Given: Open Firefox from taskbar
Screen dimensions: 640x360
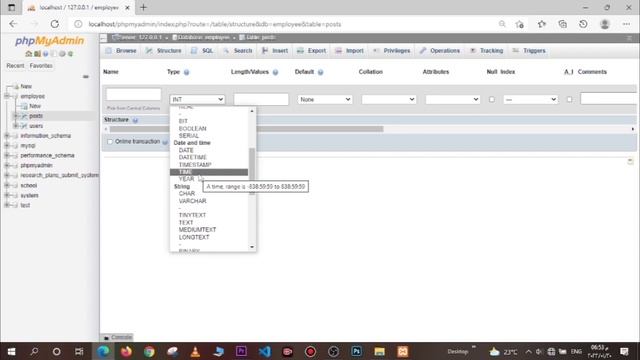Looking at the screenshot, I should pos(126,351).
